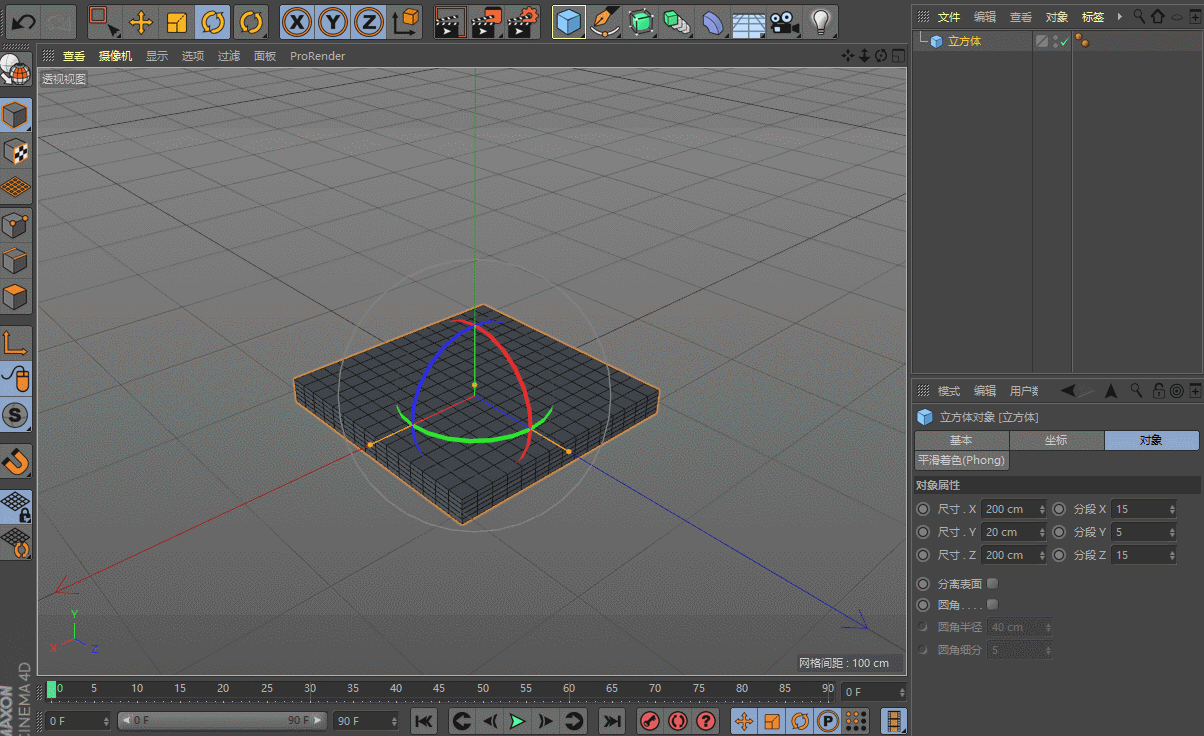Viewport: 1204px width, 736px height.
Task: Select Edges mode in left sidebar
Action: 16,261
